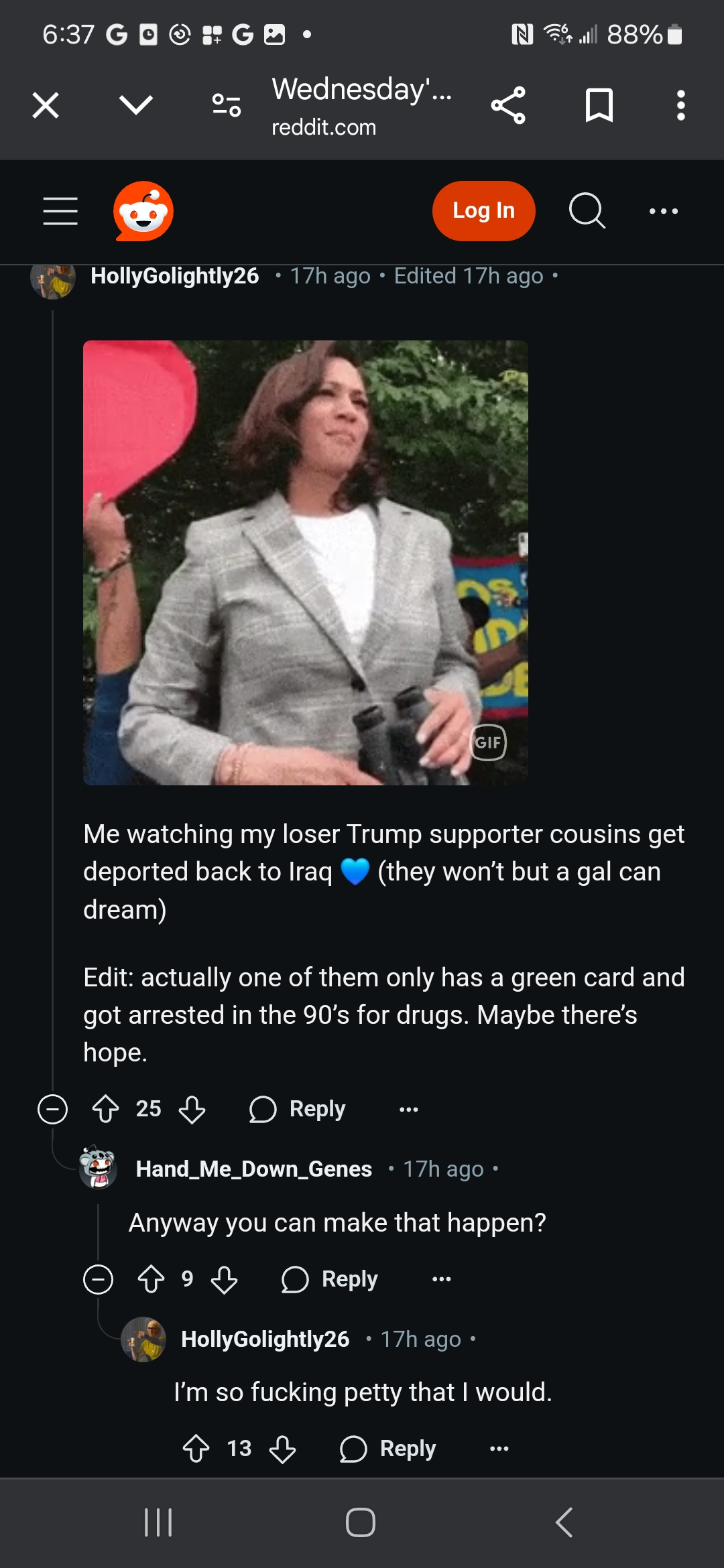Downvote the comment with 9 points

pyautogui.click(x=224, y=1279)
